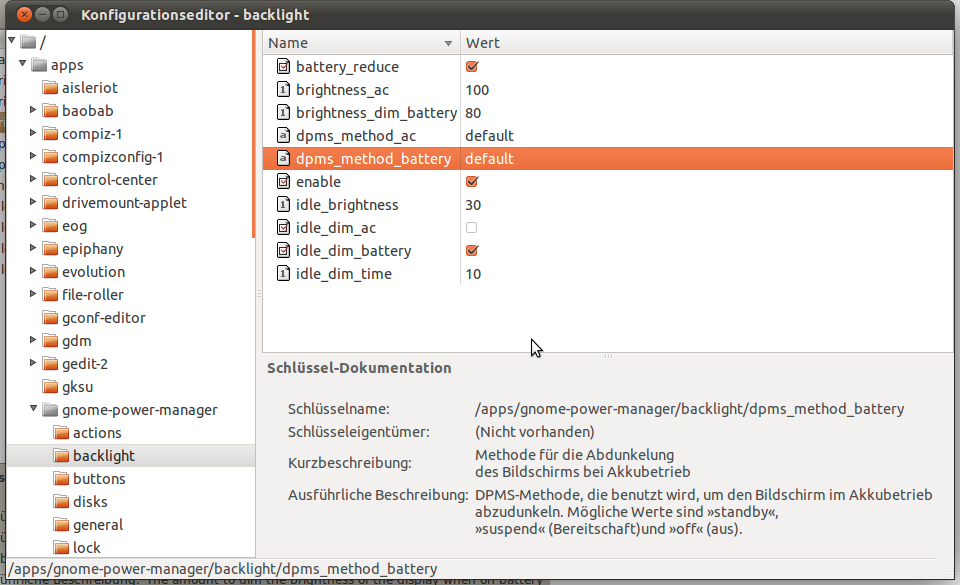Click the battery_reduce key type icon
The width and height of the screenshot is (960, 585).
click(283, 66)
